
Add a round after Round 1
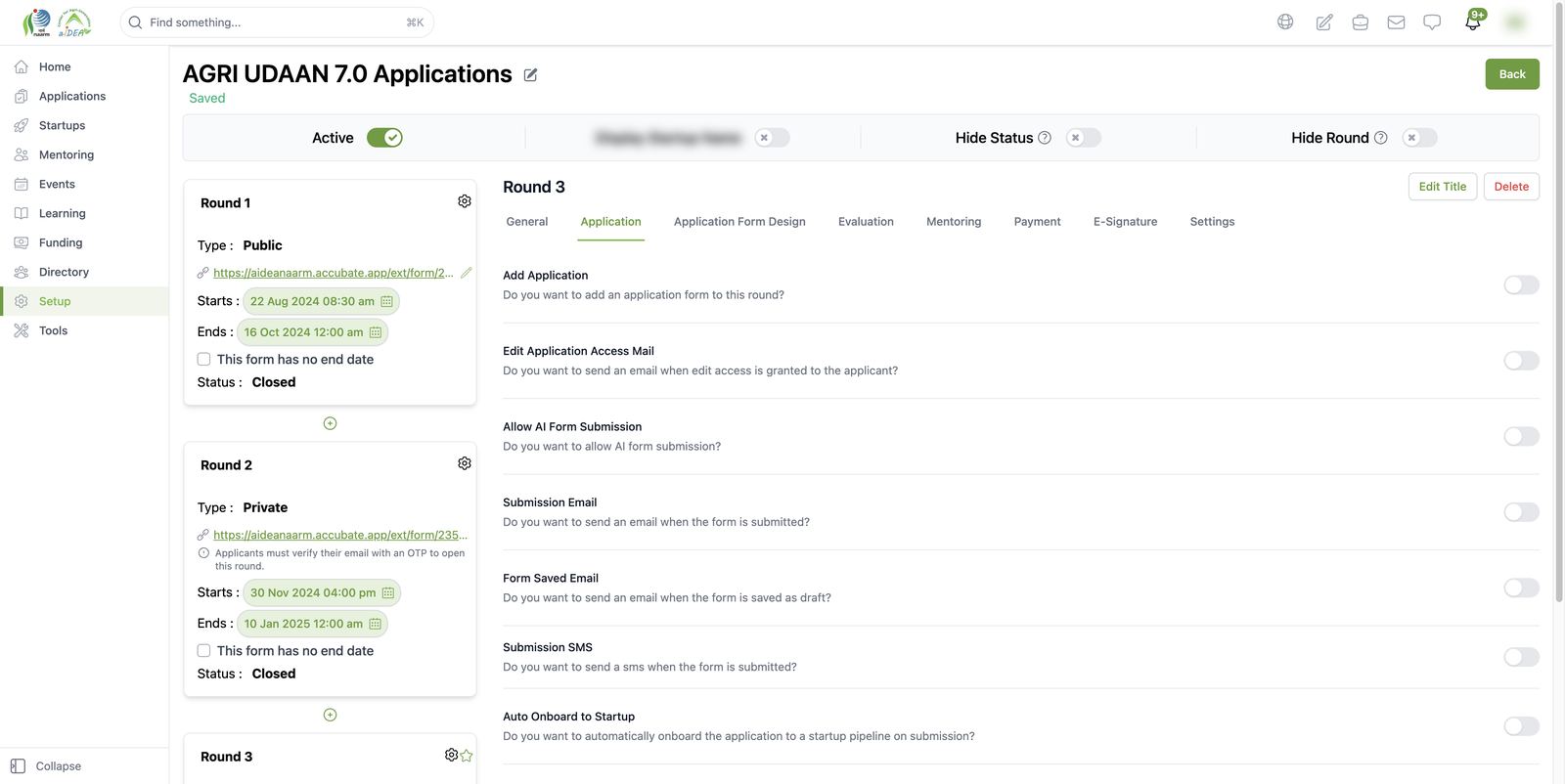click(x=330, y=423)
